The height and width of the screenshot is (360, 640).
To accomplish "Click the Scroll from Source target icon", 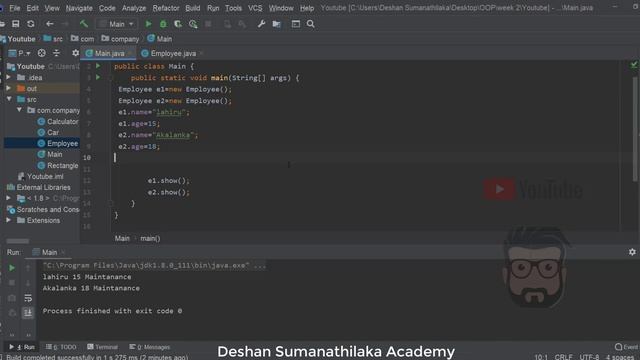I will coord(42,53).
